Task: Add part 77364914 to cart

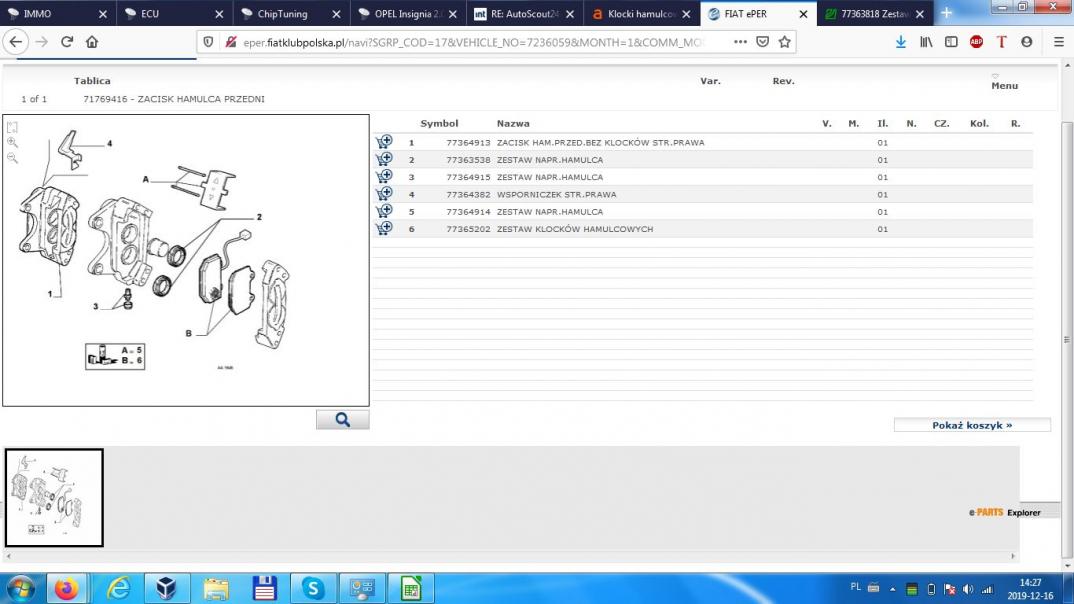Action: 384,211
